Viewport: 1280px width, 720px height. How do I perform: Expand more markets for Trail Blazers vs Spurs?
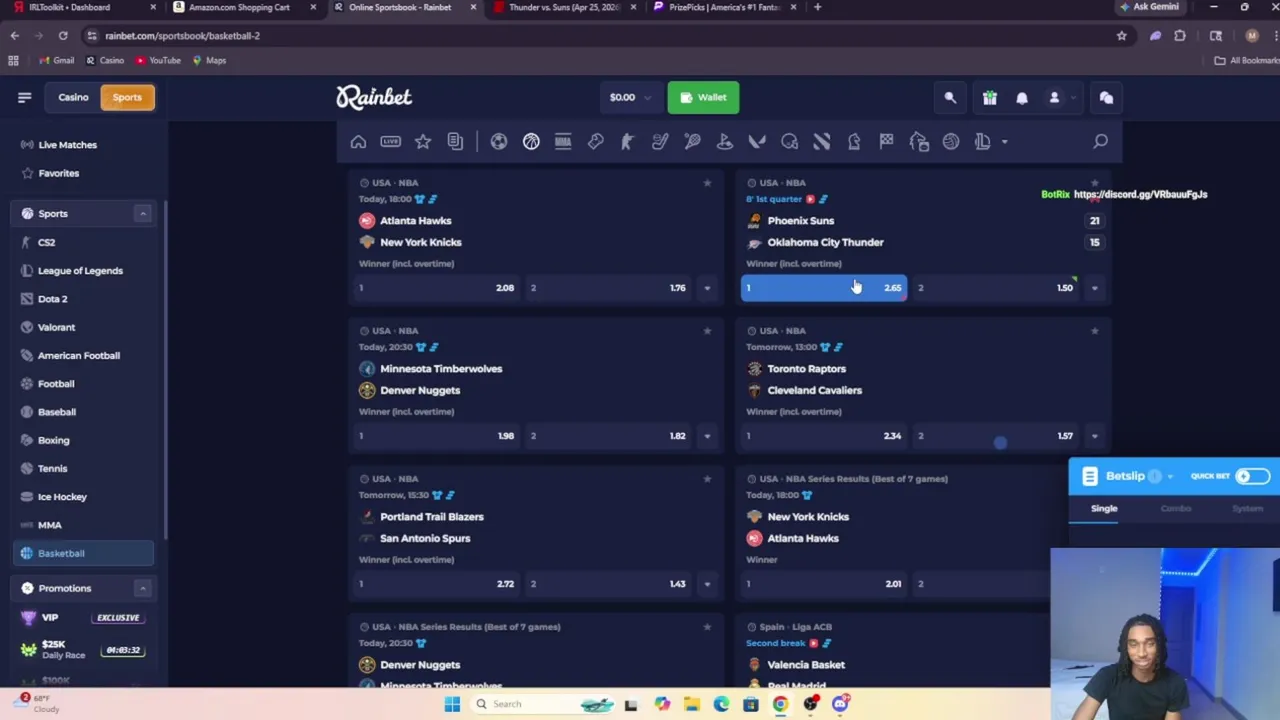pos(707,584)
